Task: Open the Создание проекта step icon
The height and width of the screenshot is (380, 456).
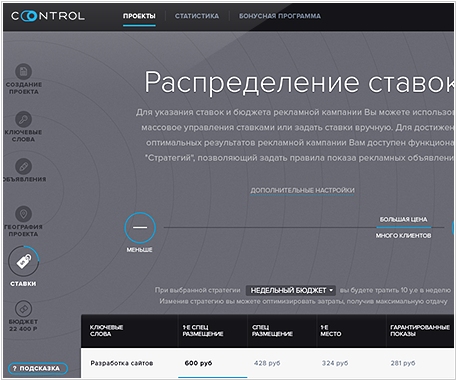Action: [23, 71]
